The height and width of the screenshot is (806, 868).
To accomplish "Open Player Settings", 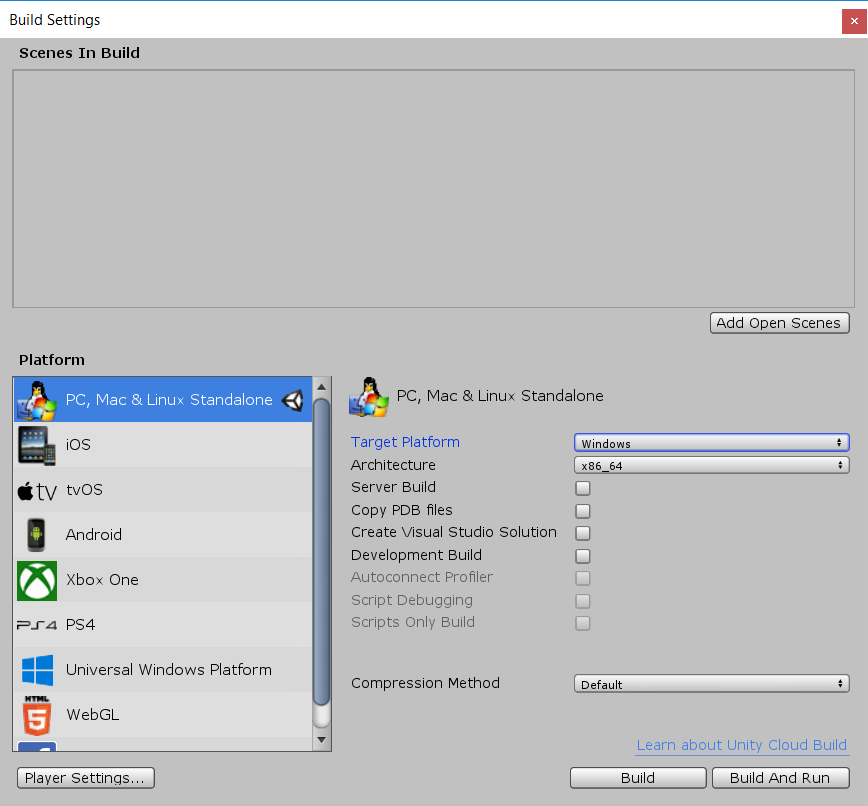I will pos(86,778).
